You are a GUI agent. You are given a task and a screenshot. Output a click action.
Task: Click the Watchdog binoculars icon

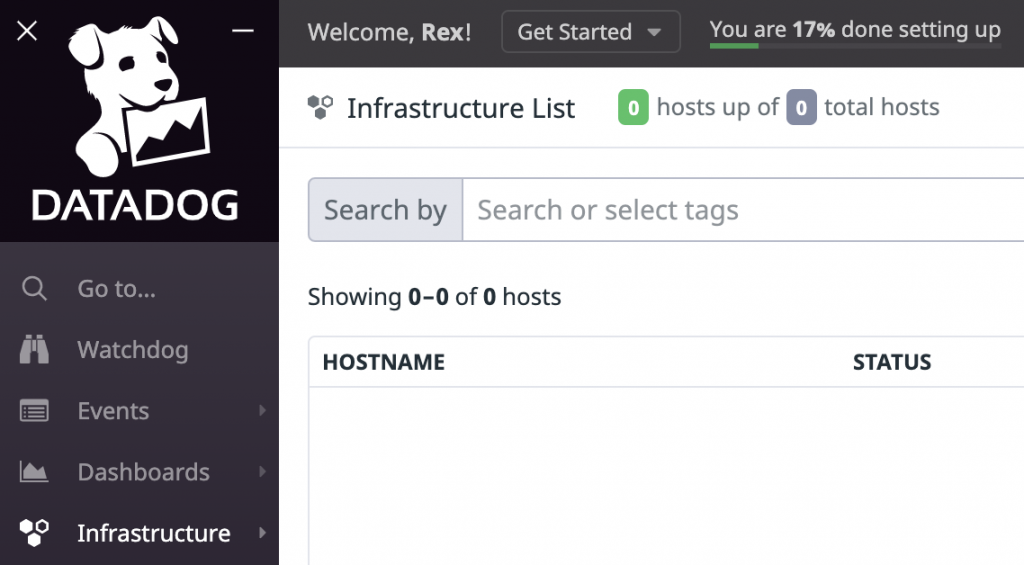click(34, 349)
